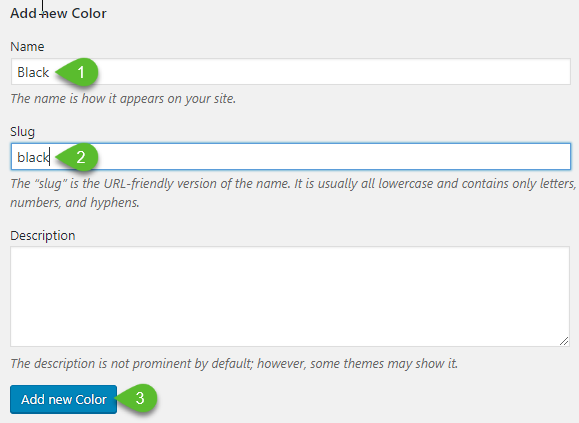Click the Slug field label
Viewport: 579px width, 423px height.
click(x=23, y=132)
